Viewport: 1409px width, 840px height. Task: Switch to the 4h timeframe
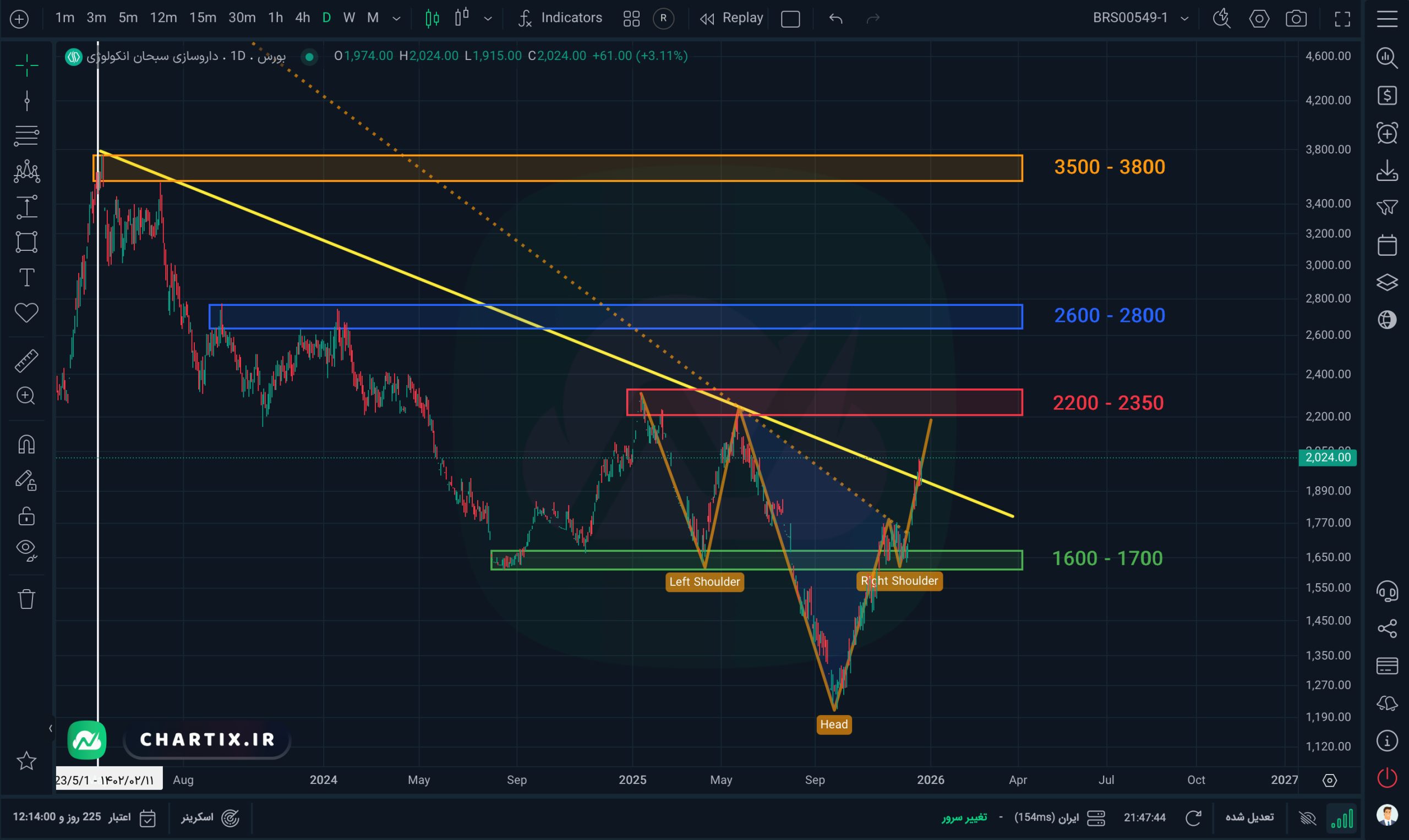302,18
